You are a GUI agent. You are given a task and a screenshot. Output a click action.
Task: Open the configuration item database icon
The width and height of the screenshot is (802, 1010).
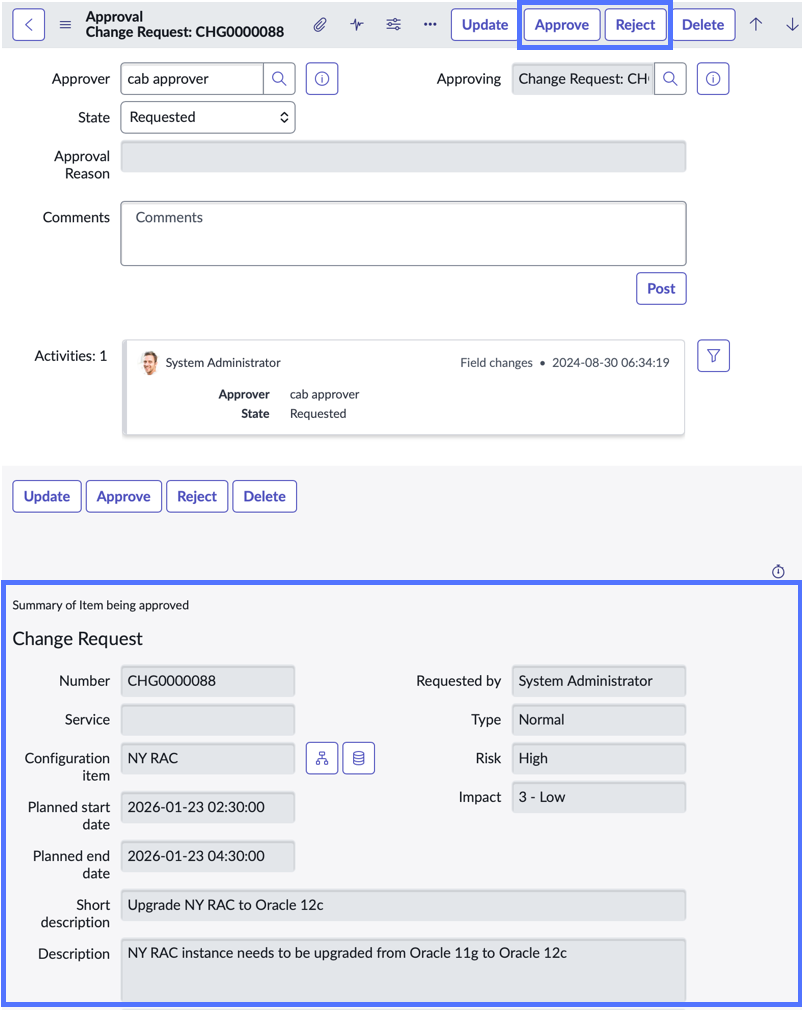[359, 758]
